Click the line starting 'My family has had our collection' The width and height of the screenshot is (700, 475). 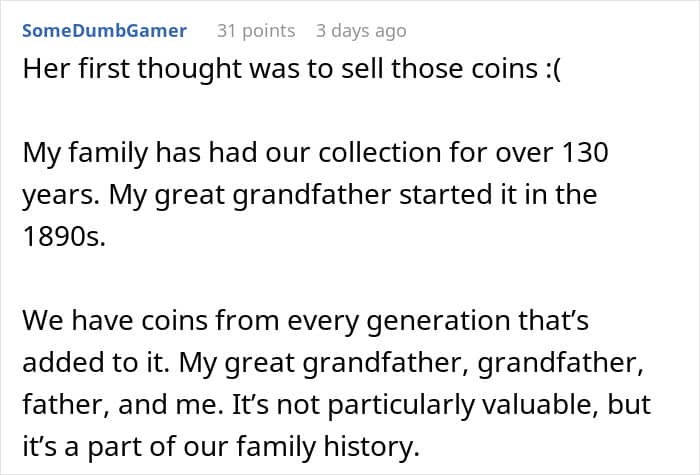click(x=315, y=153)
